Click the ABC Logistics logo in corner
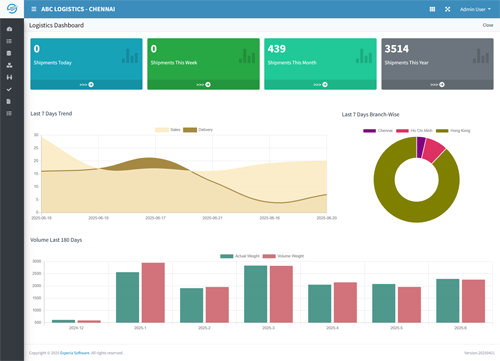The width and height of the screenshot is (500, 361). [x=12, y=9]
